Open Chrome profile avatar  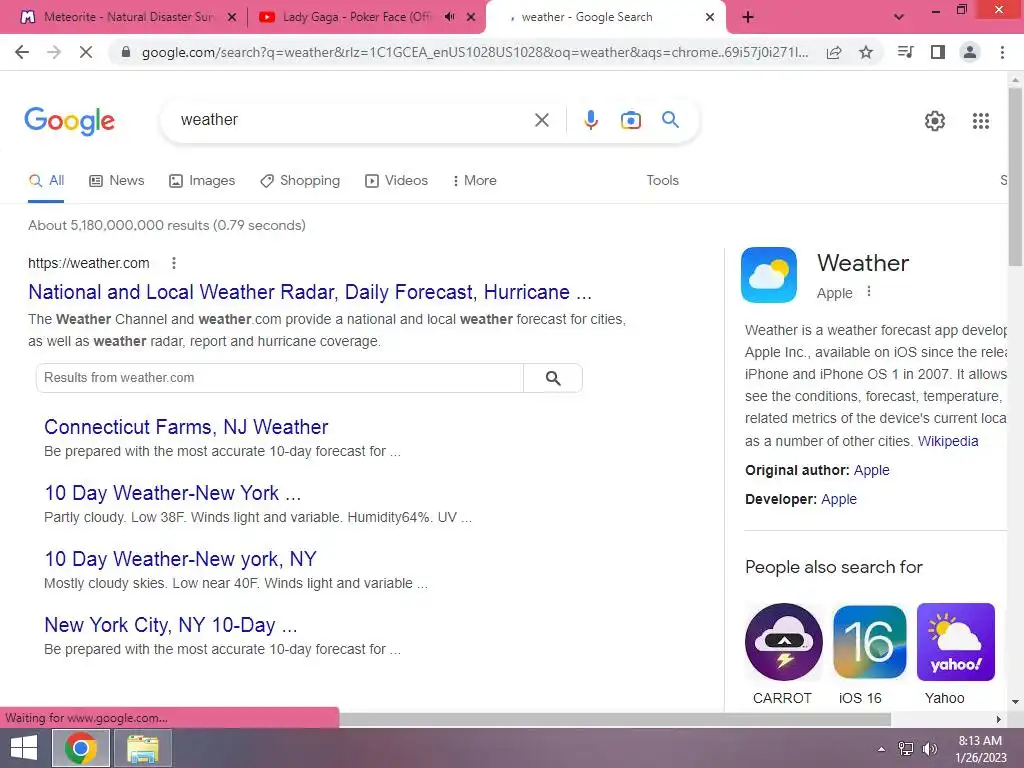tap(970, 52)
